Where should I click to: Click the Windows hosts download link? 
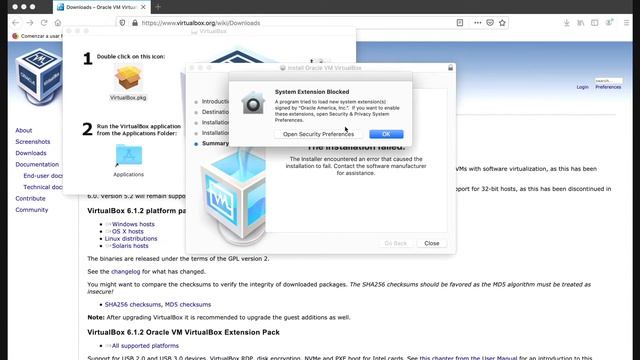[x=133, y=224]
